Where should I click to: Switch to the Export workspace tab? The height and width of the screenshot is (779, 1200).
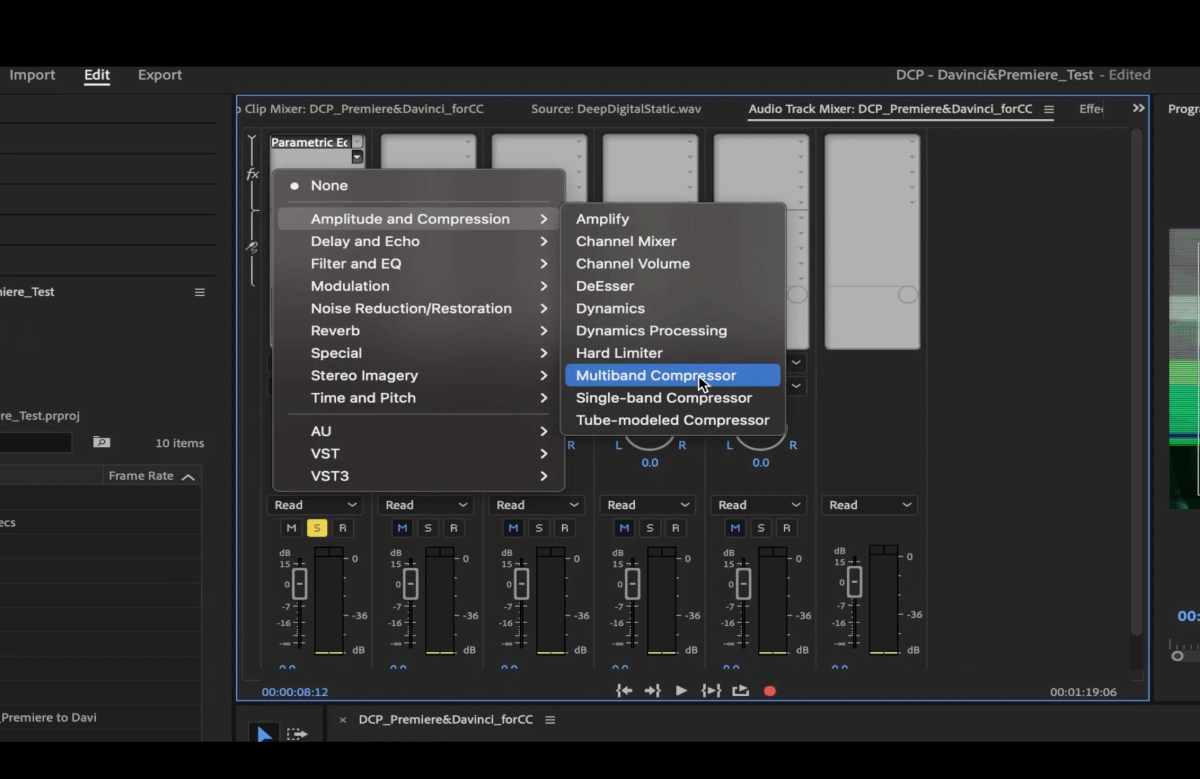(160, 75)
